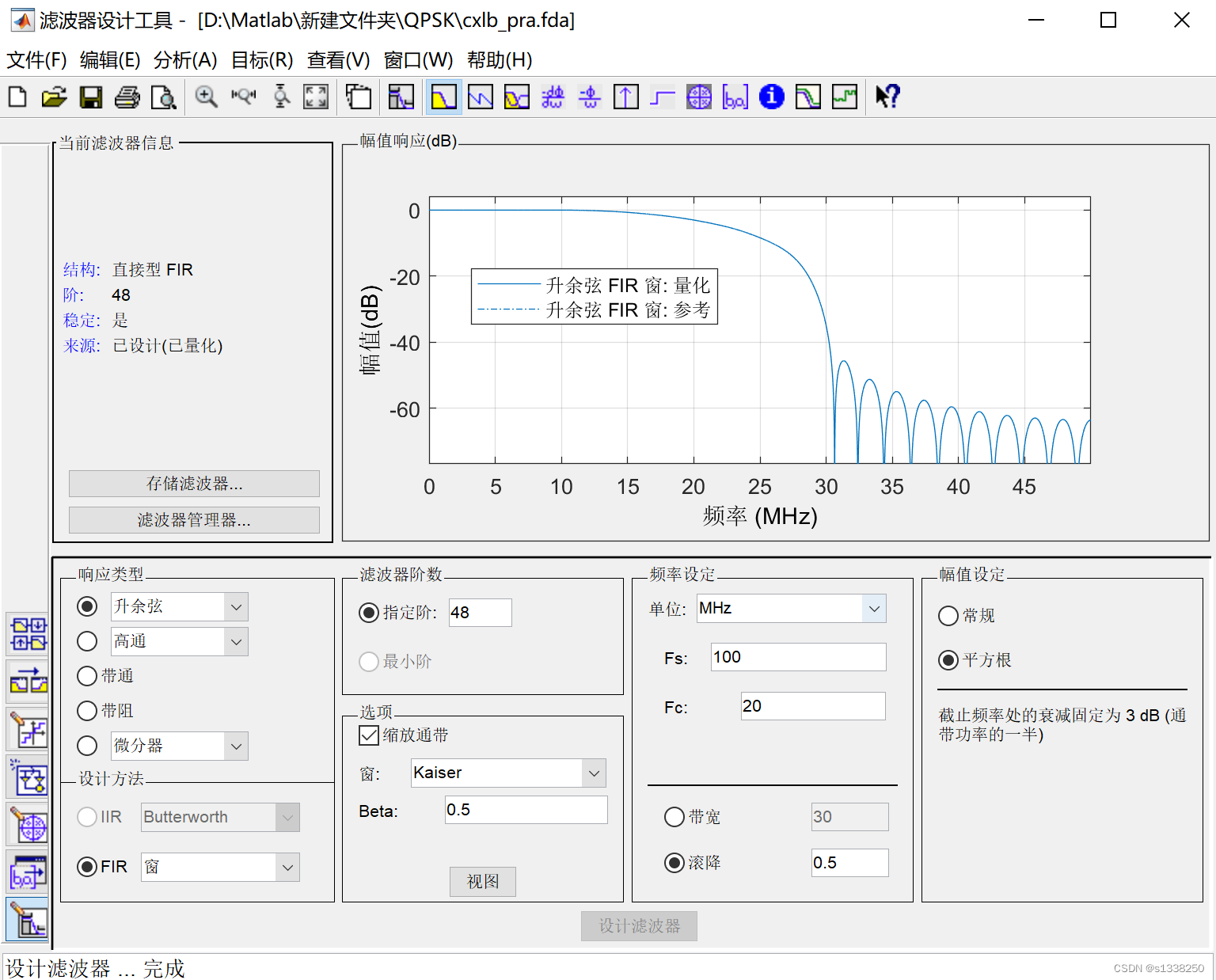Select the Zoom In magnifier tool
The image size is (1216, 980).
click(207, 97)
